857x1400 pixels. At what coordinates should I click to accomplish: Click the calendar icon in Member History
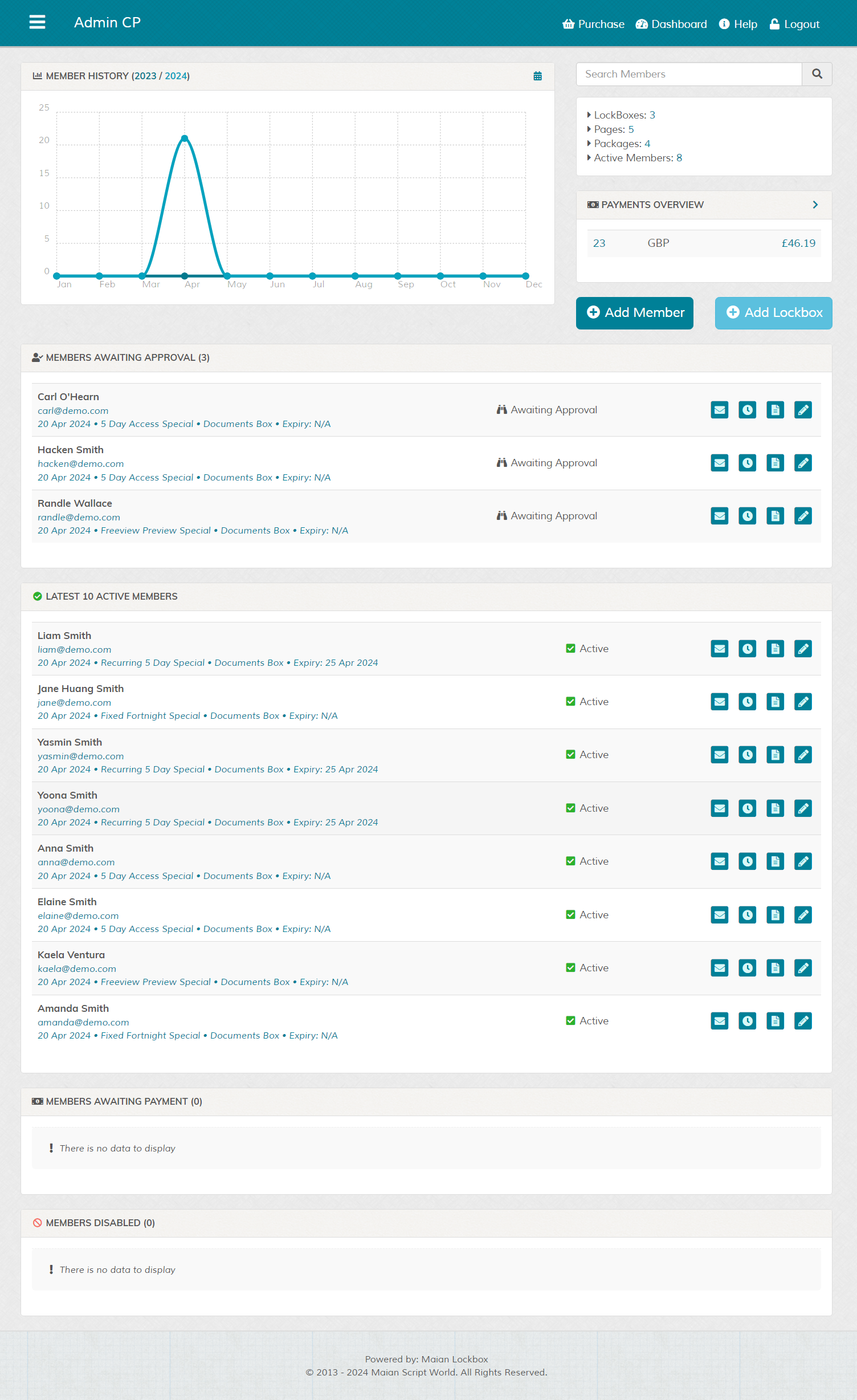point(537,76)
